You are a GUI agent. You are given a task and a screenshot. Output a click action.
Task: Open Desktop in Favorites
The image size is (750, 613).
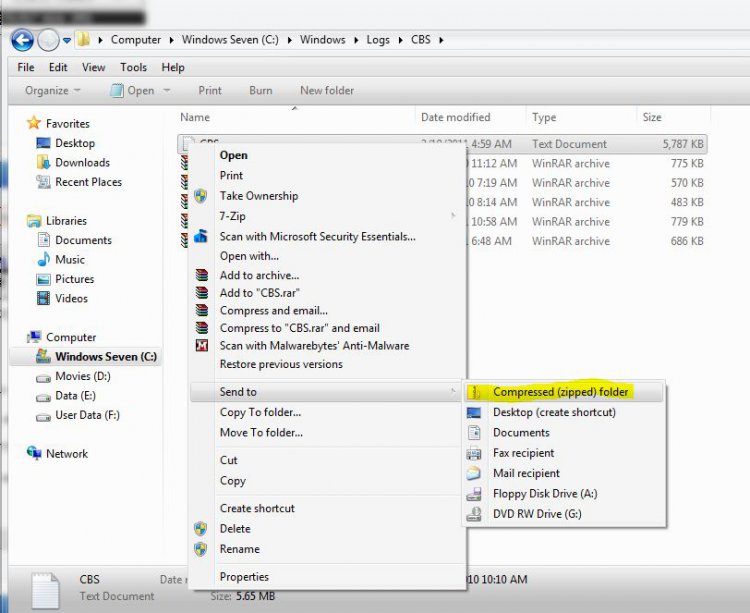pos(75,143)
